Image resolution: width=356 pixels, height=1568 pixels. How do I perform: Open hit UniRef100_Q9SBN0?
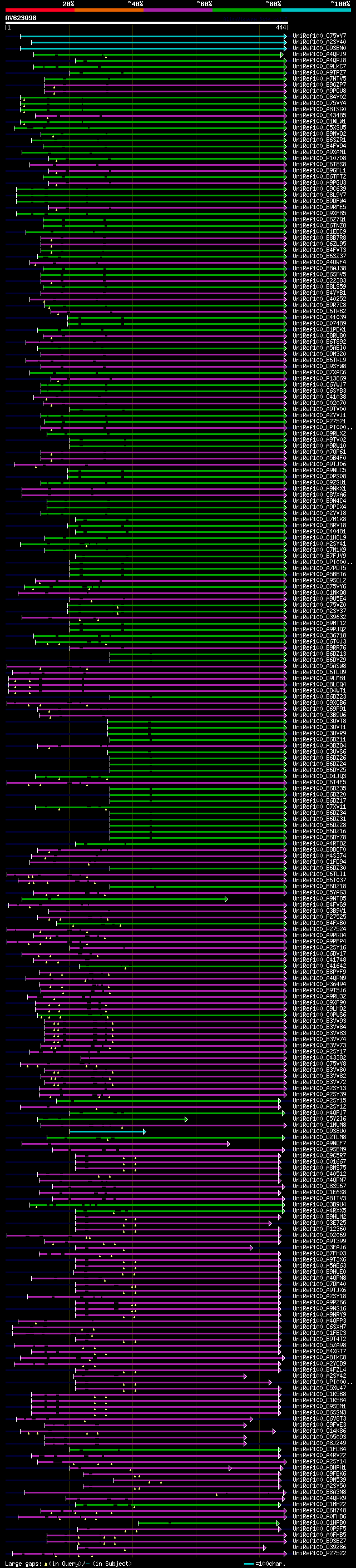(x=319, y=48)
